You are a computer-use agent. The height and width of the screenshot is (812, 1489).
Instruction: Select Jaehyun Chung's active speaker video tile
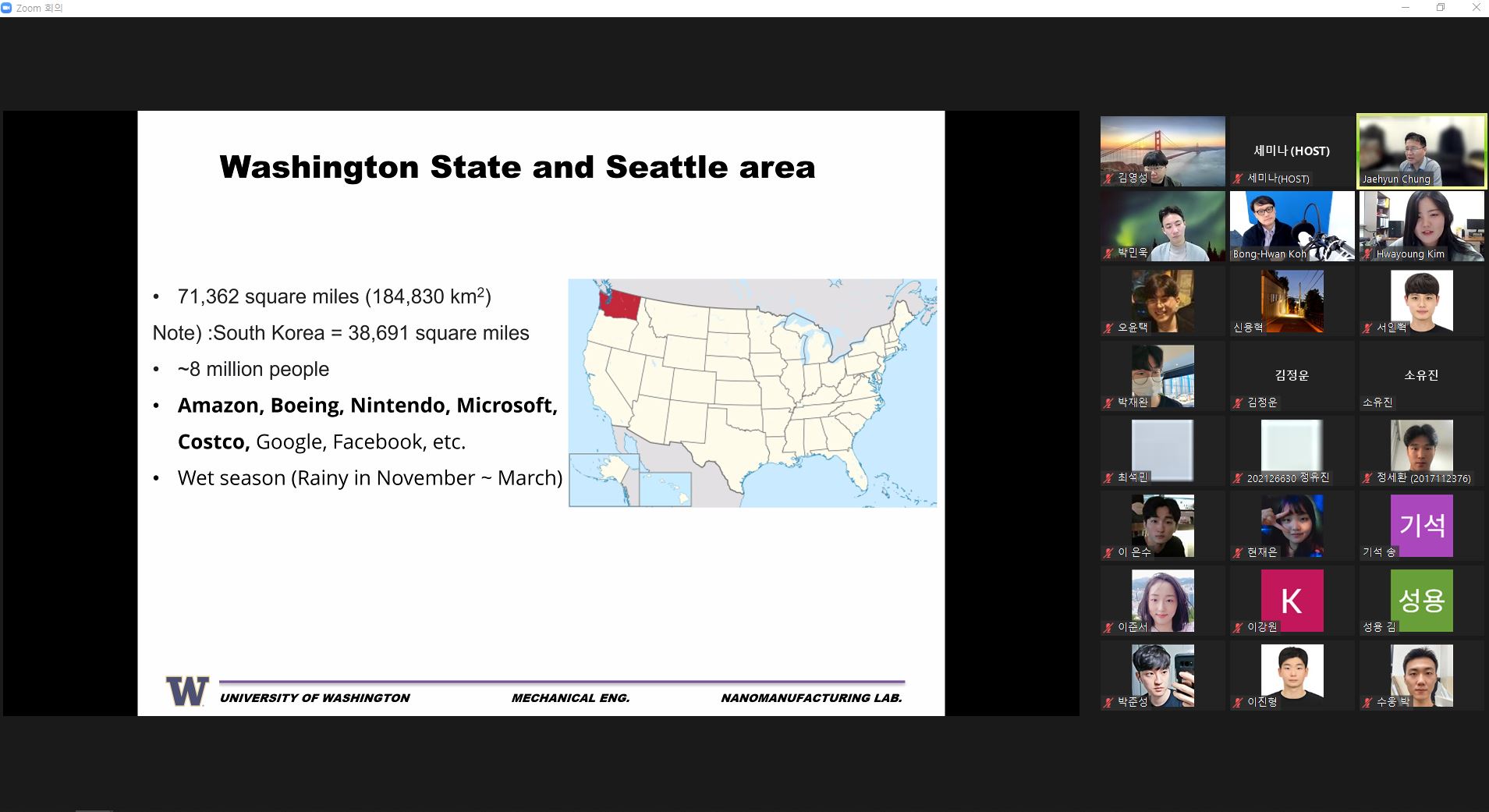click(1422, 151)
